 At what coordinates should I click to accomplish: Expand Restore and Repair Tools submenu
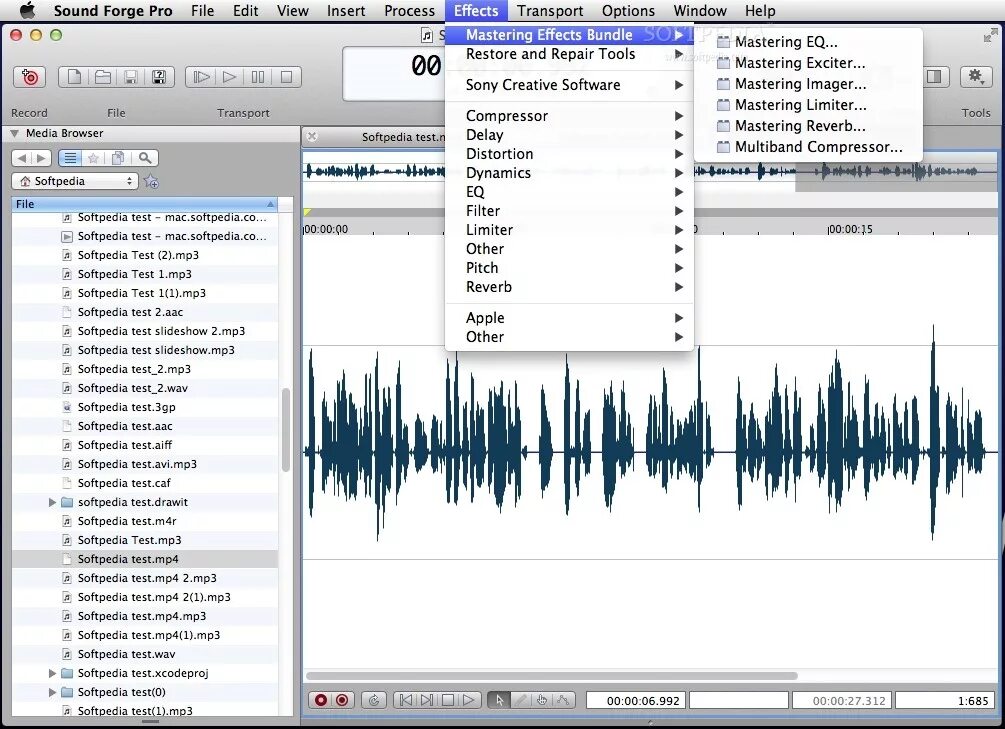(569, 54)
